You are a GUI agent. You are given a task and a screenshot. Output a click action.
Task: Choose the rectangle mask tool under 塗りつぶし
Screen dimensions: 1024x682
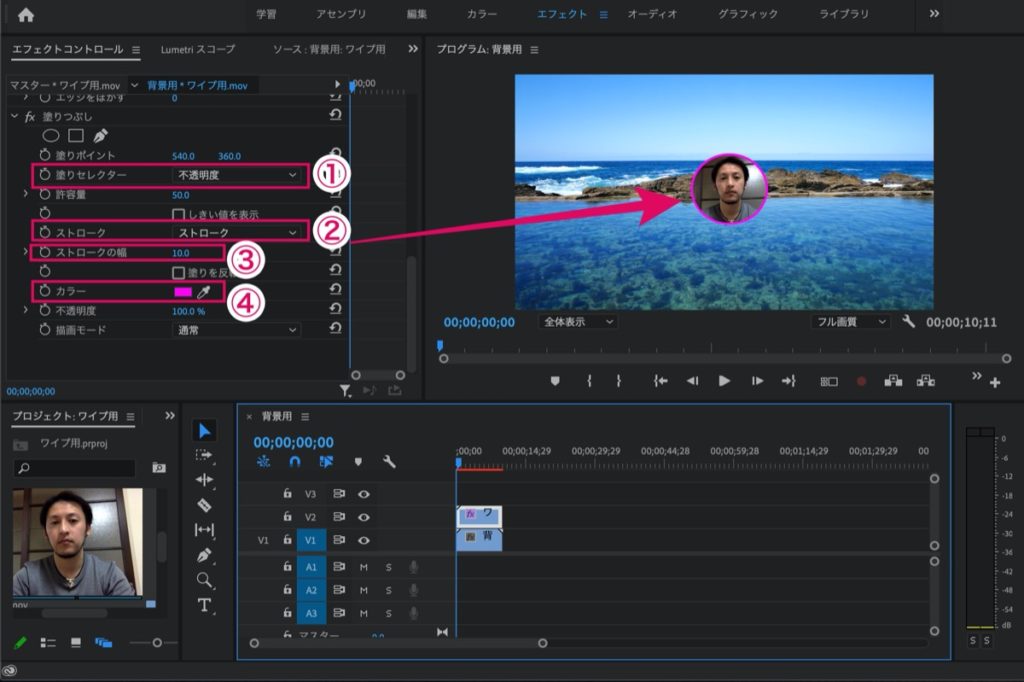[76, 136]
